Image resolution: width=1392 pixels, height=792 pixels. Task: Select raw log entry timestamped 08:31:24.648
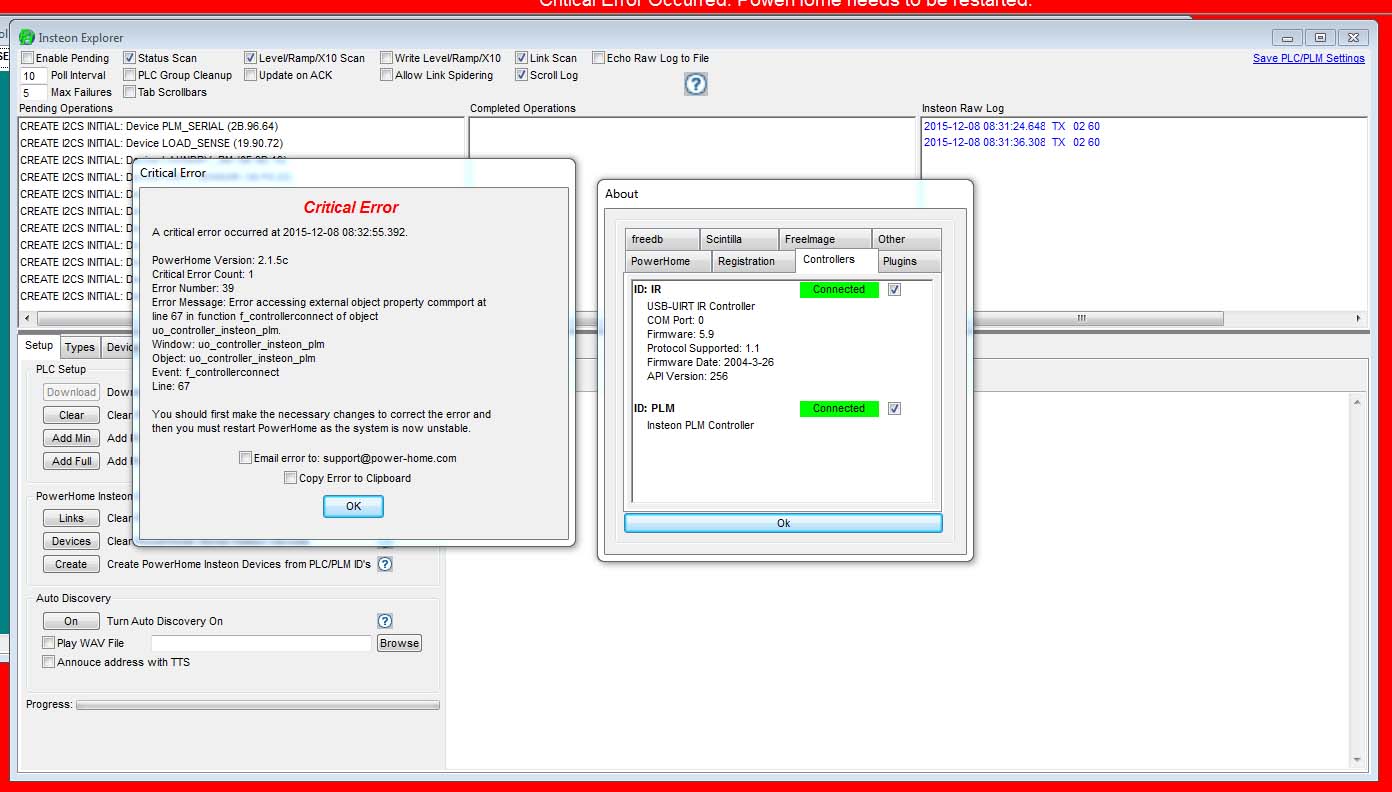[x=1012, y=126]
